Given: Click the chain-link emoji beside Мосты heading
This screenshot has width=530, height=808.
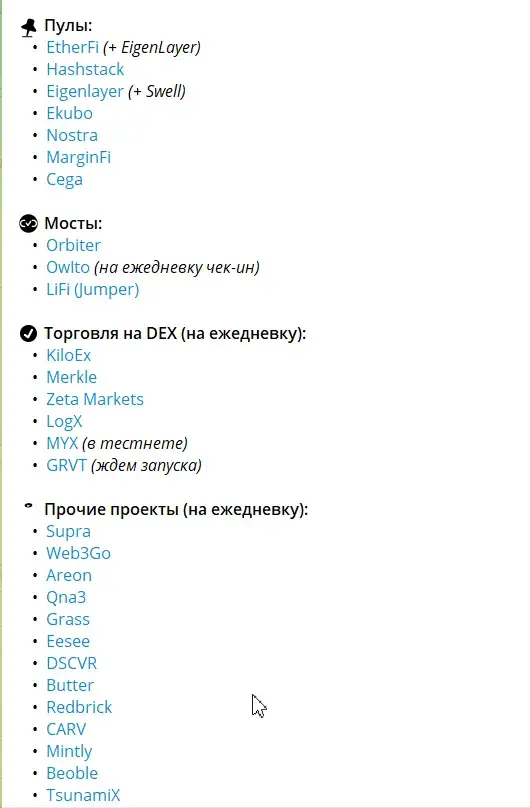Looking at the screenshot, I should tap(28, 224).
